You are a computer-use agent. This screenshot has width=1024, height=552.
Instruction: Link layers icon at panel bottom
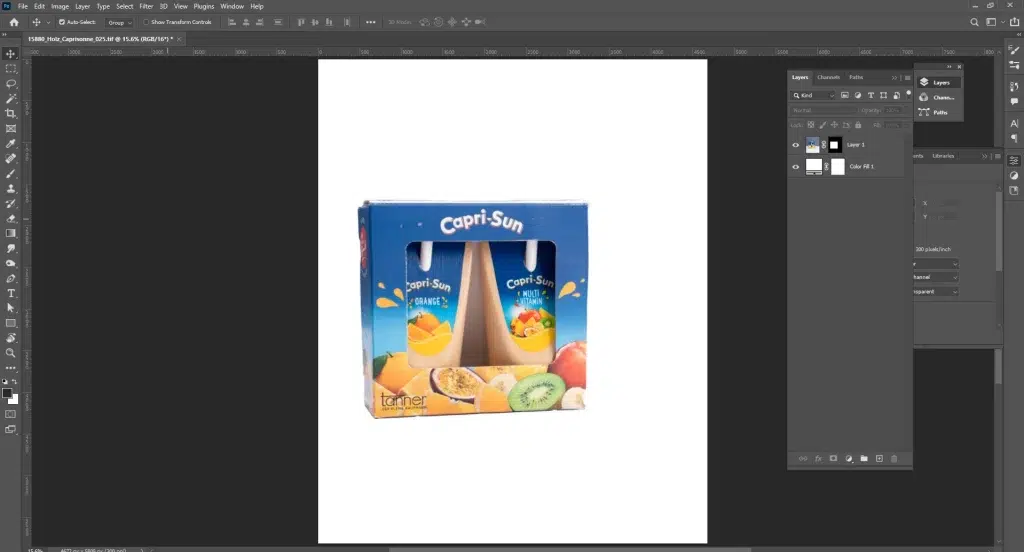[x=803, y=459]
